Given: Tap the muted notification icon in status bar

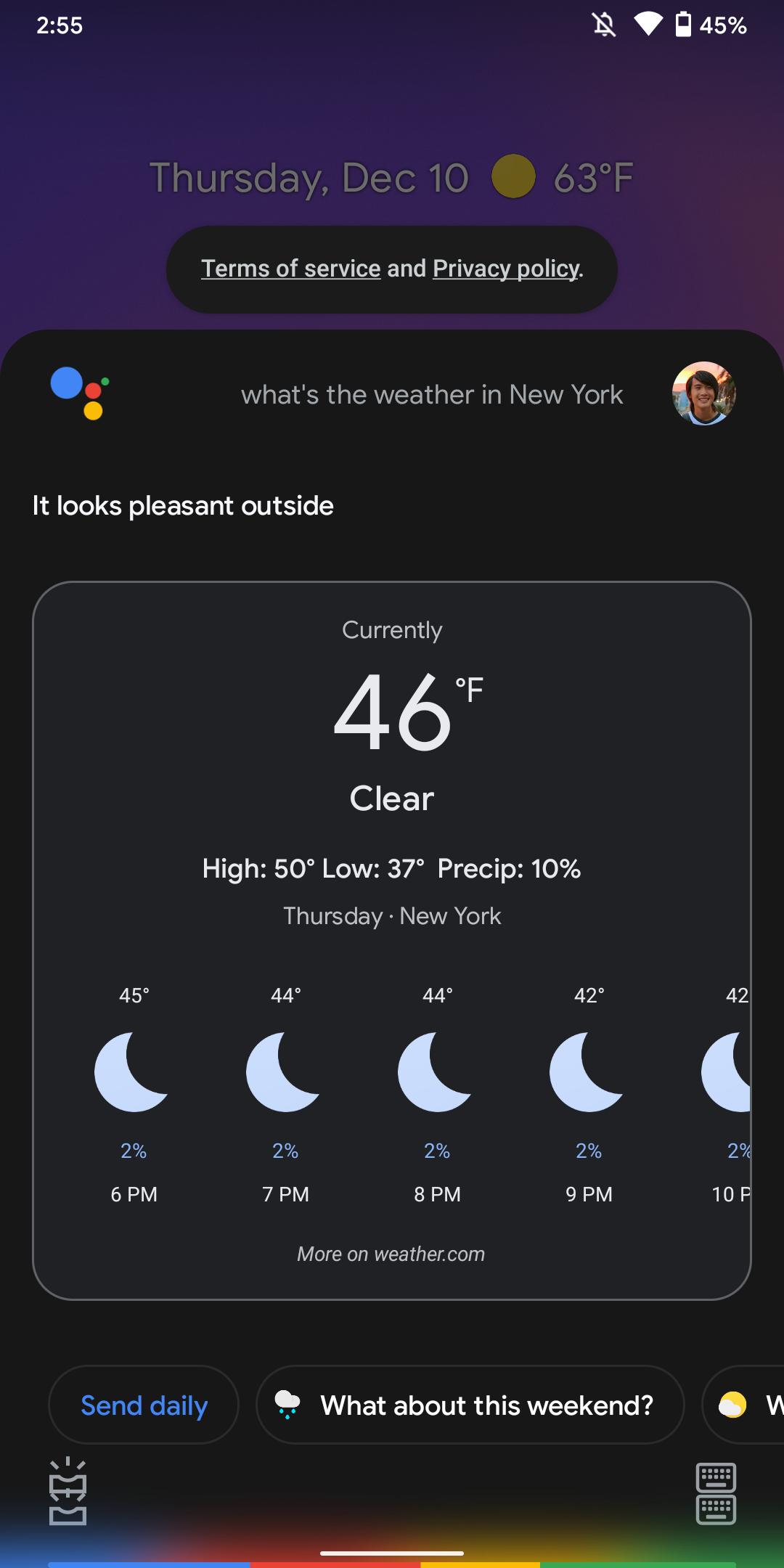Looking at the screenshot, I should tap(605, 25).
